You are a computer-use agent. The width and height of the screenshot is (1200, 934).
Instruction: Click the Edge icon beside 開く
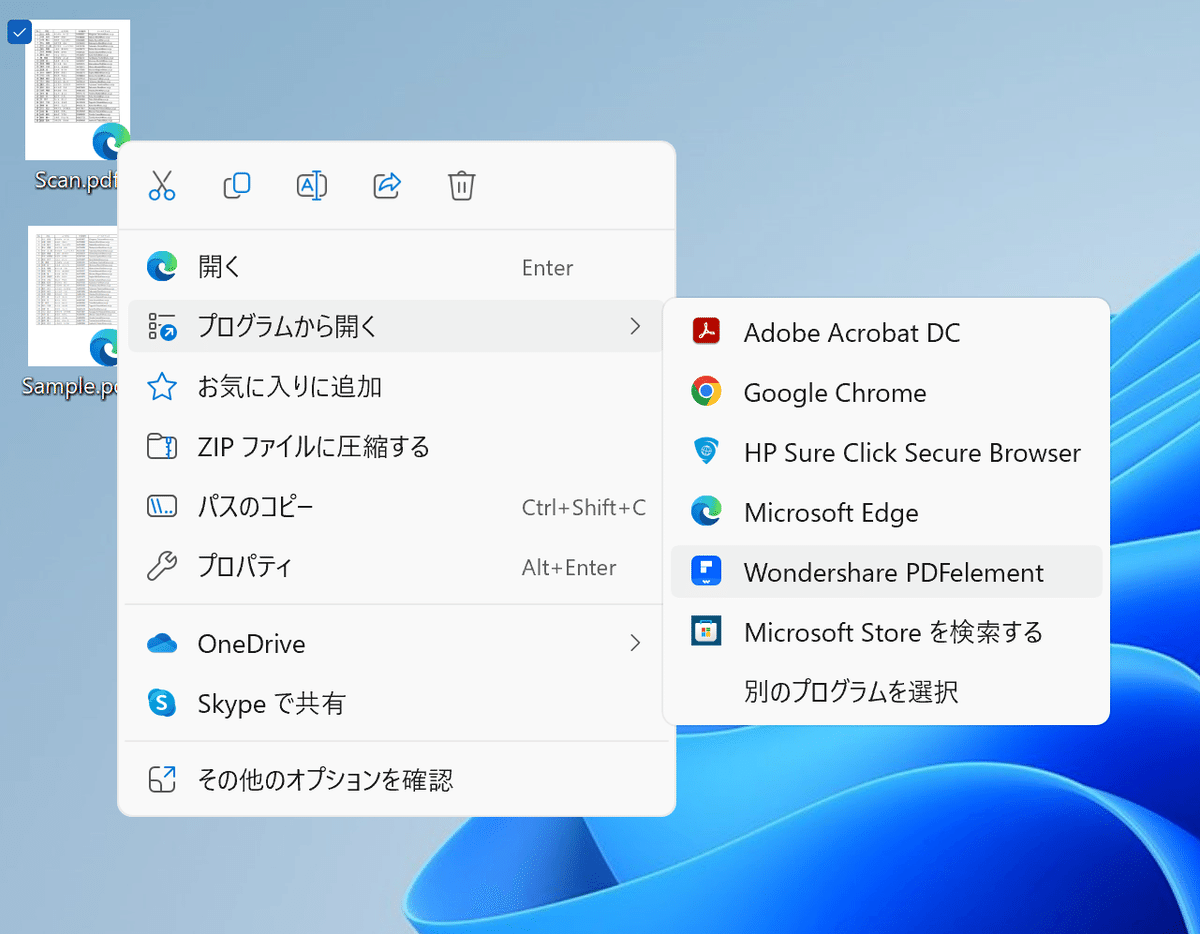coord(162,266)
